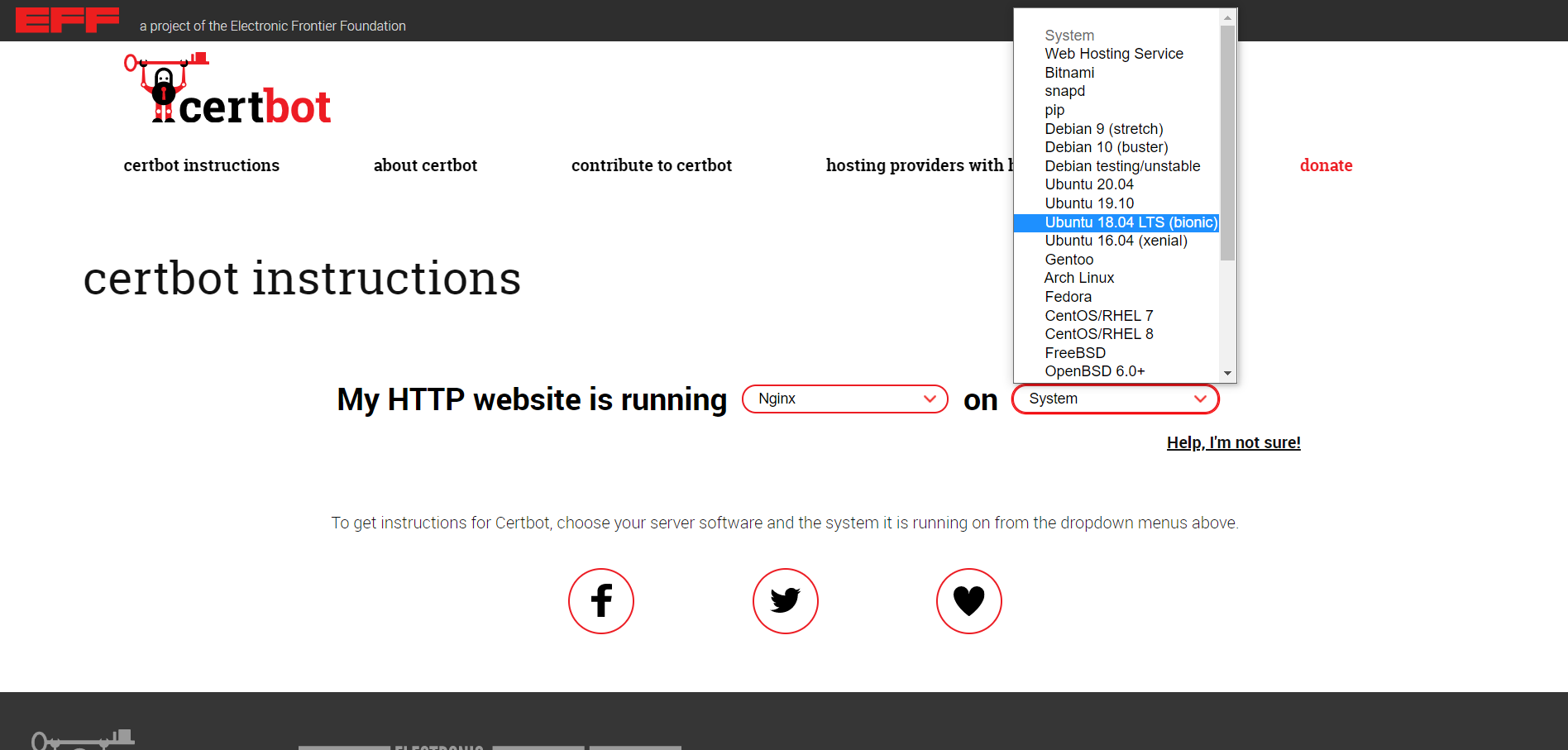This screenshot has height=750, width=1568.
Task: Click the red EFF logo
Action: coord(67,20)
